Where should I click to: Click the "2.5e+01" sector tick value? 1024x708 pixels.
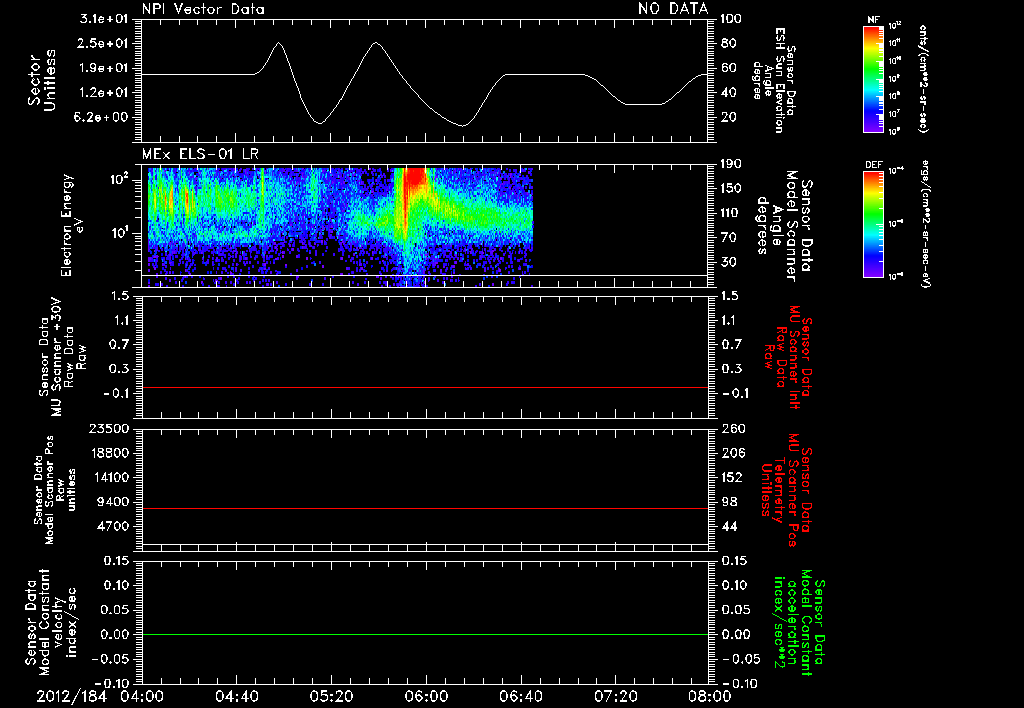point(104,43)
